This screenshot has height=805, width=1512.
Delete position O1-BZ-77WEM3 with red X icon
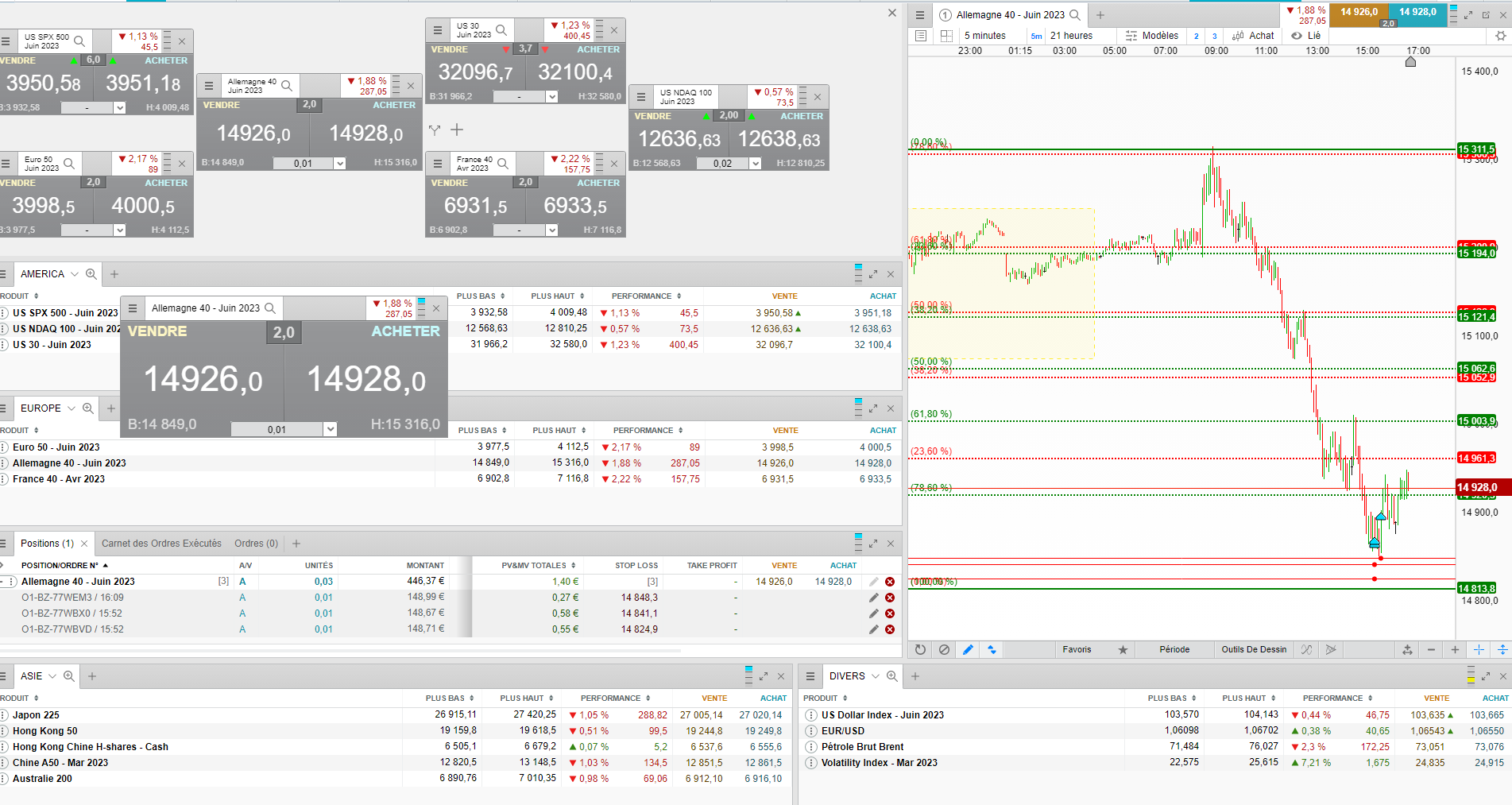click(x=890, y=598)
